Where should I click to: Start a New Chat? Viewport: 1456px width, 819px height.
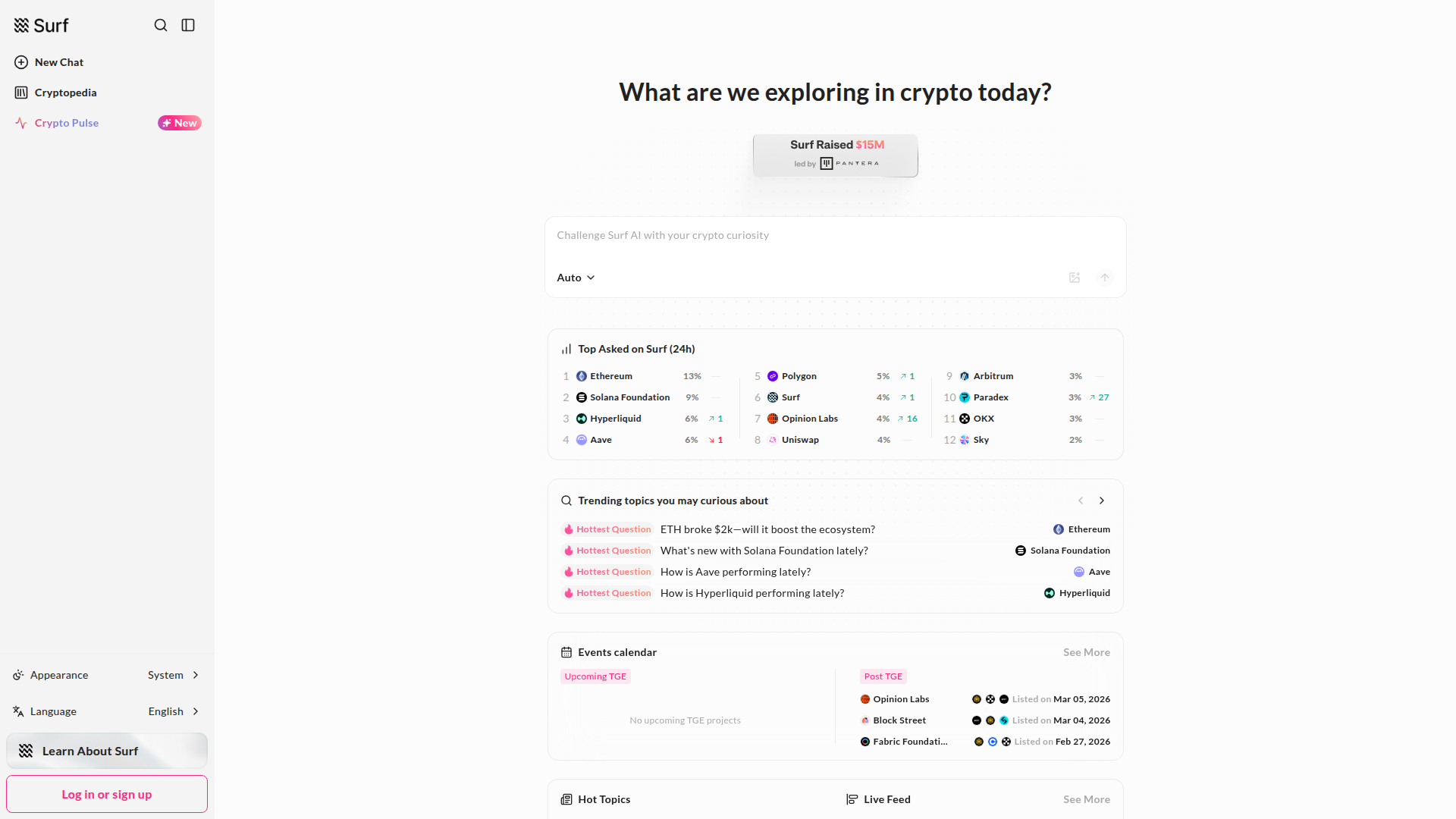tap(59, 62)
